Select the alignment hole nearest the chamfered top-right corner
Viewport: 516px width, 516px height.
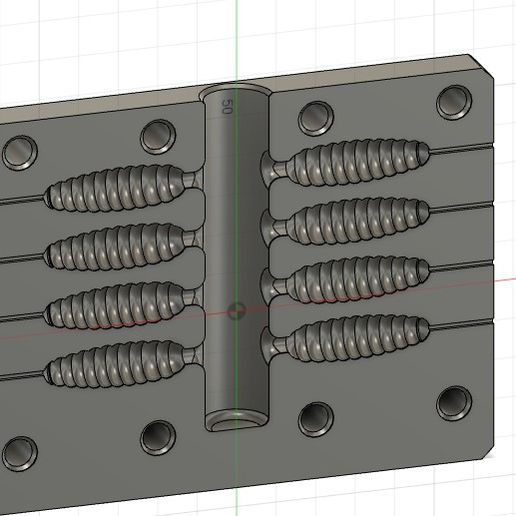coord(454,103)
